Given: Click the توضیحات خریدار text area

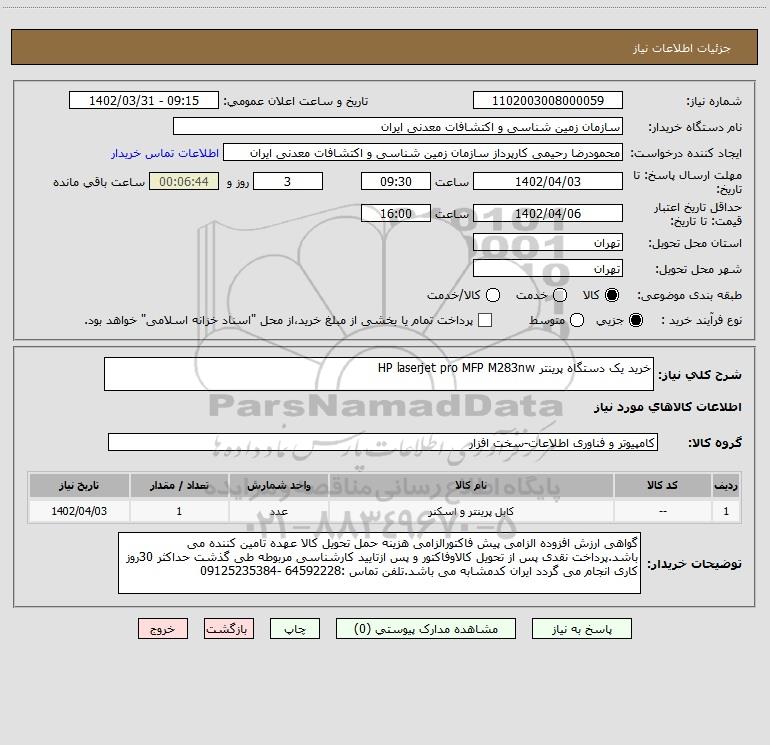Looking at the screenshot, I should click(x=380, y=563).
